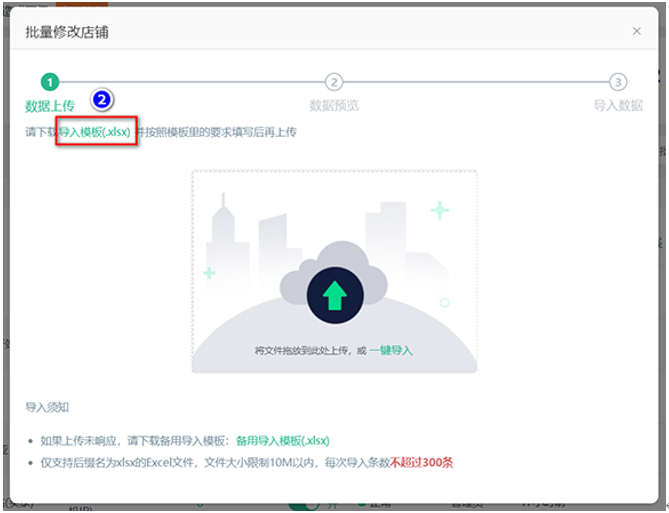Download the 导入模板(.xlsx) link
Screen dimensions: 669x513
pyautogui.click(x=95, y=132)
